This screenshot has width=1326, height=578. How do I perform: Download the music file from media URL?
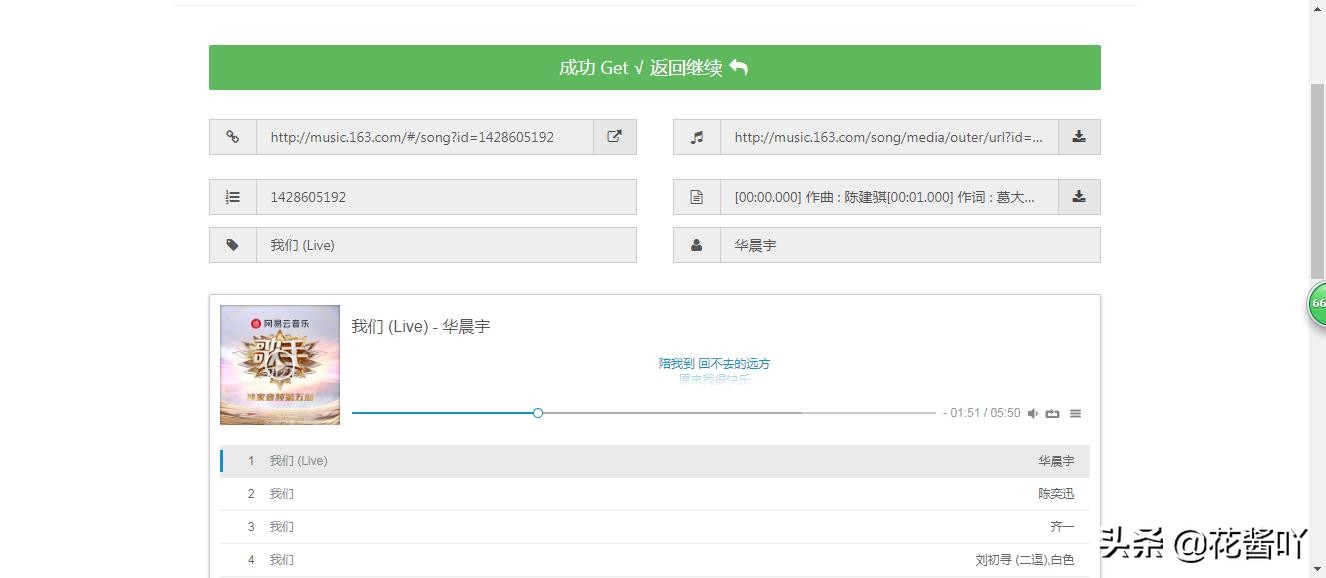click(1079, 137)
